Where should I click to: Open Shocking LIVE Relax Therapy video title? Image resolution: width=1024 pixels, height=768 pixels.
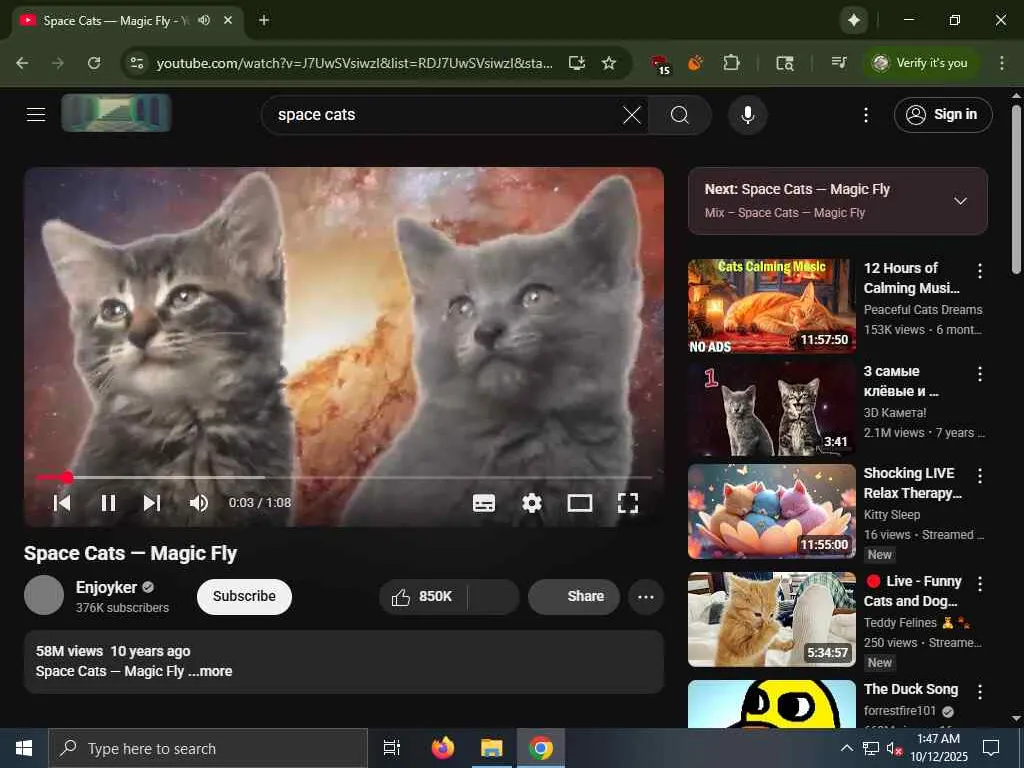(912, 483)
